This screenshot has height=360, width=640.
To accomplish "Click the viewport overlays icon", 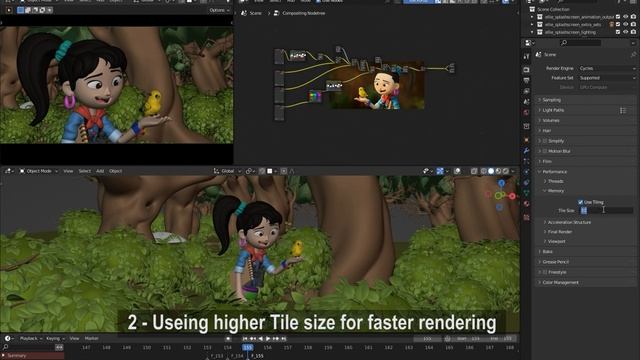I will 457,171.
